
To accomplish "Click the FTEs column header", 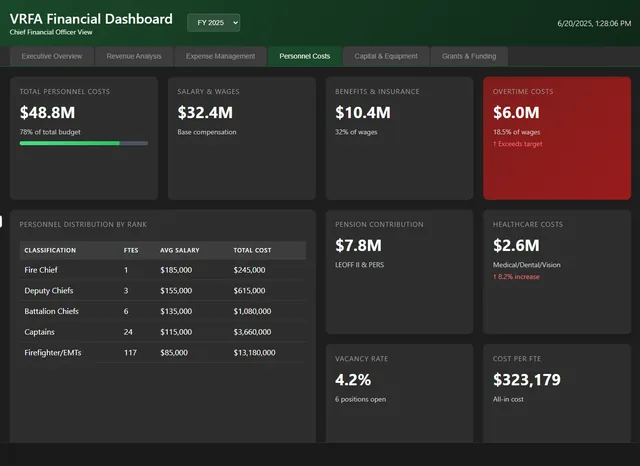I will (x=131, y=251).
